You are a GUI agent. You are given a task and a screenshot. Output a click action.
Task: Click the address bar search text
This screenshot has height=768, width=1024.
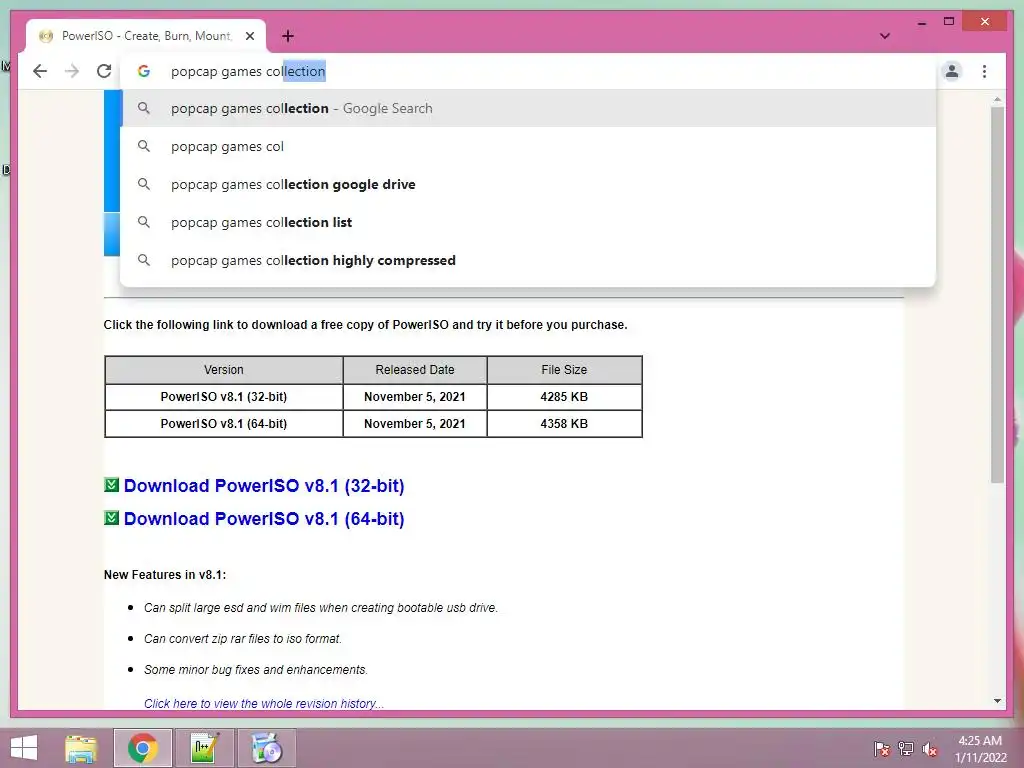(x=248, y=71)
